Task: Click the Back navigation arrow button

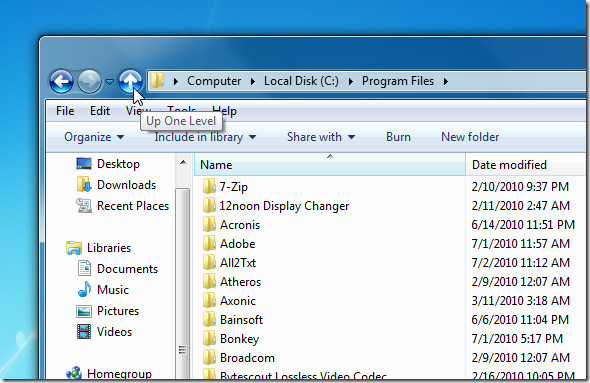Action: pos(61,81)
